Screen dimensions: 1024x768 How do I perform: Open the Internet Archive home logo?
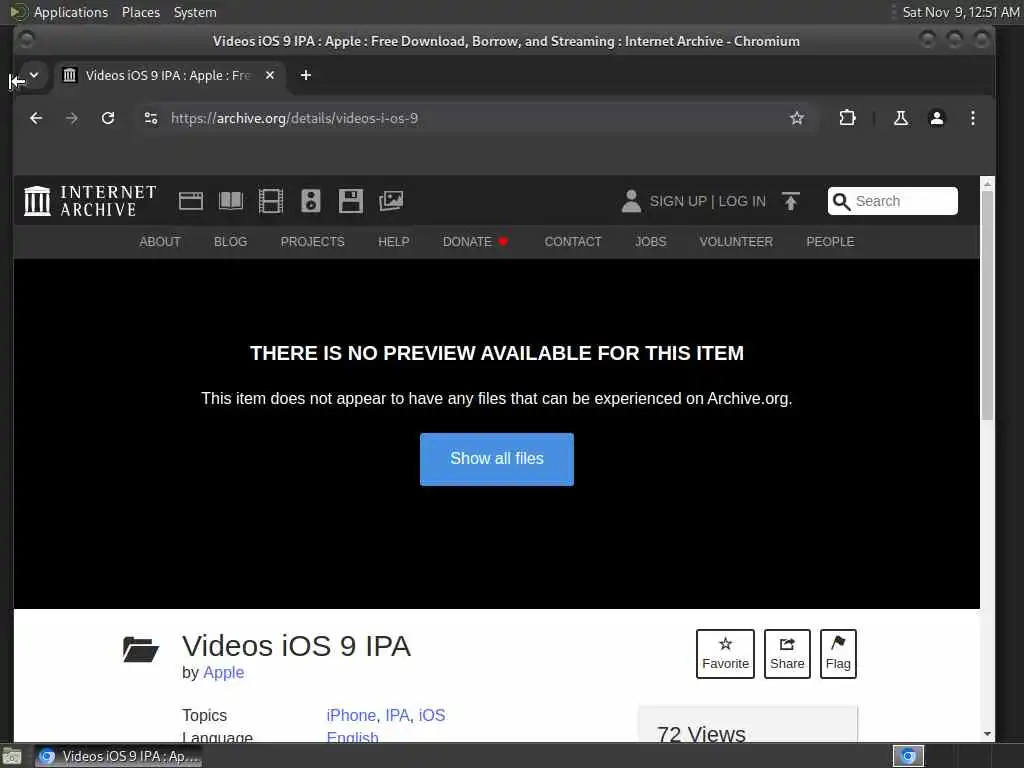[90, 200]
